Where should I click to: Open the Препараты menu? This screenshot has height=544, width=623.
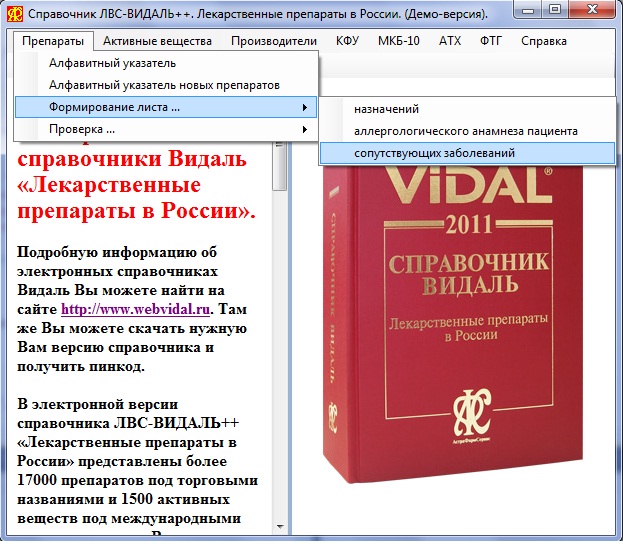pyautogui.click(x=53, y=41)
